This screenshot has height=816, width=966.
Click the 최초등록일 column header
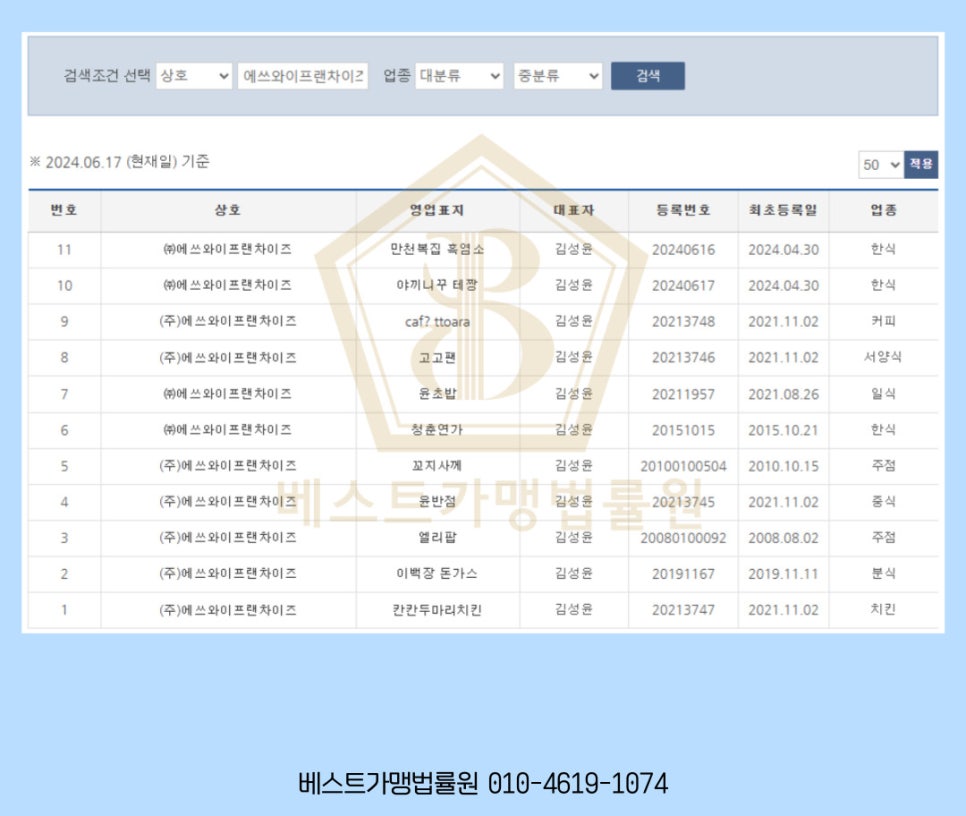pos(783,211)
